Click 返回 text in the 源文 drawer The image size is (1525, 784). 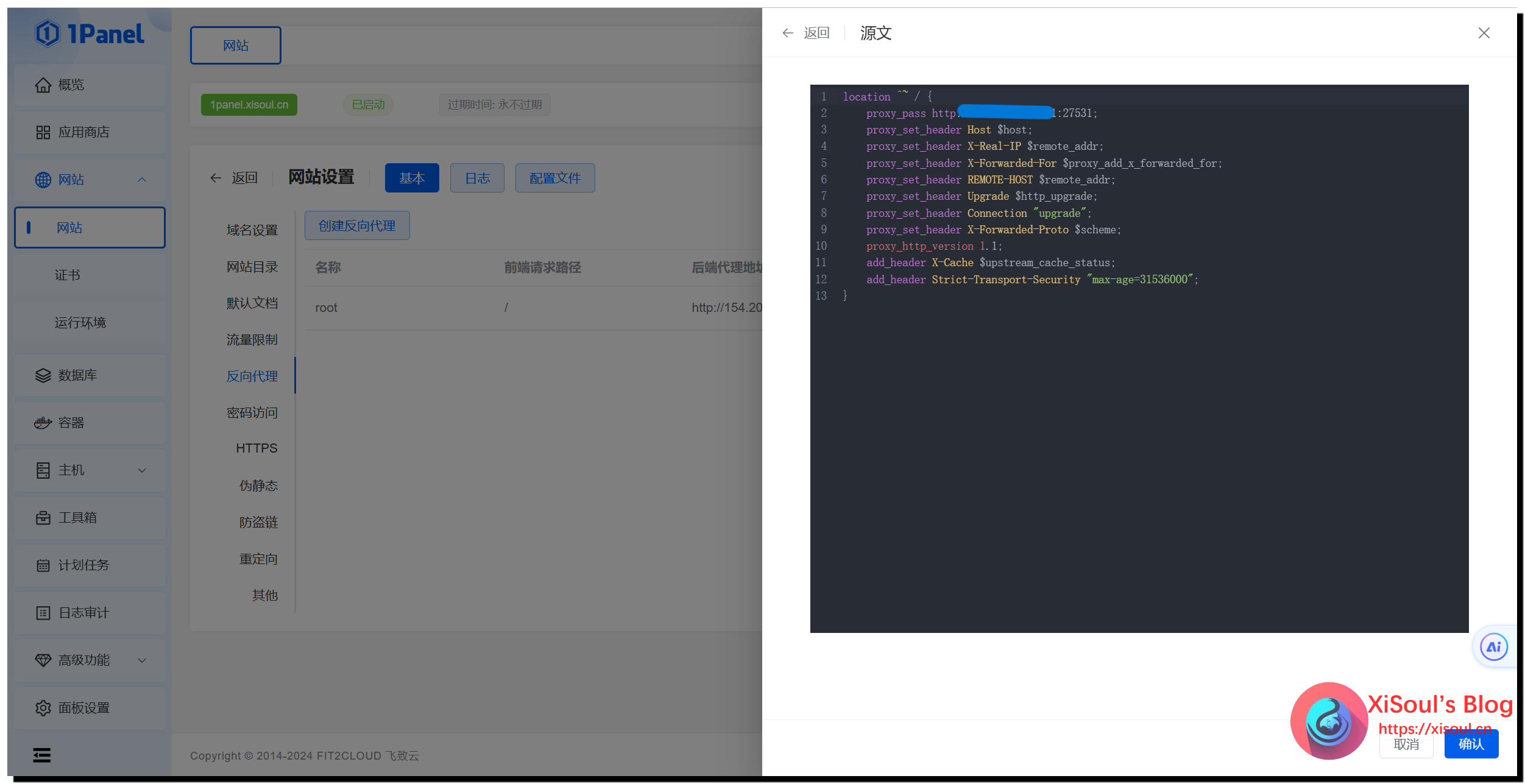[816, 33]
